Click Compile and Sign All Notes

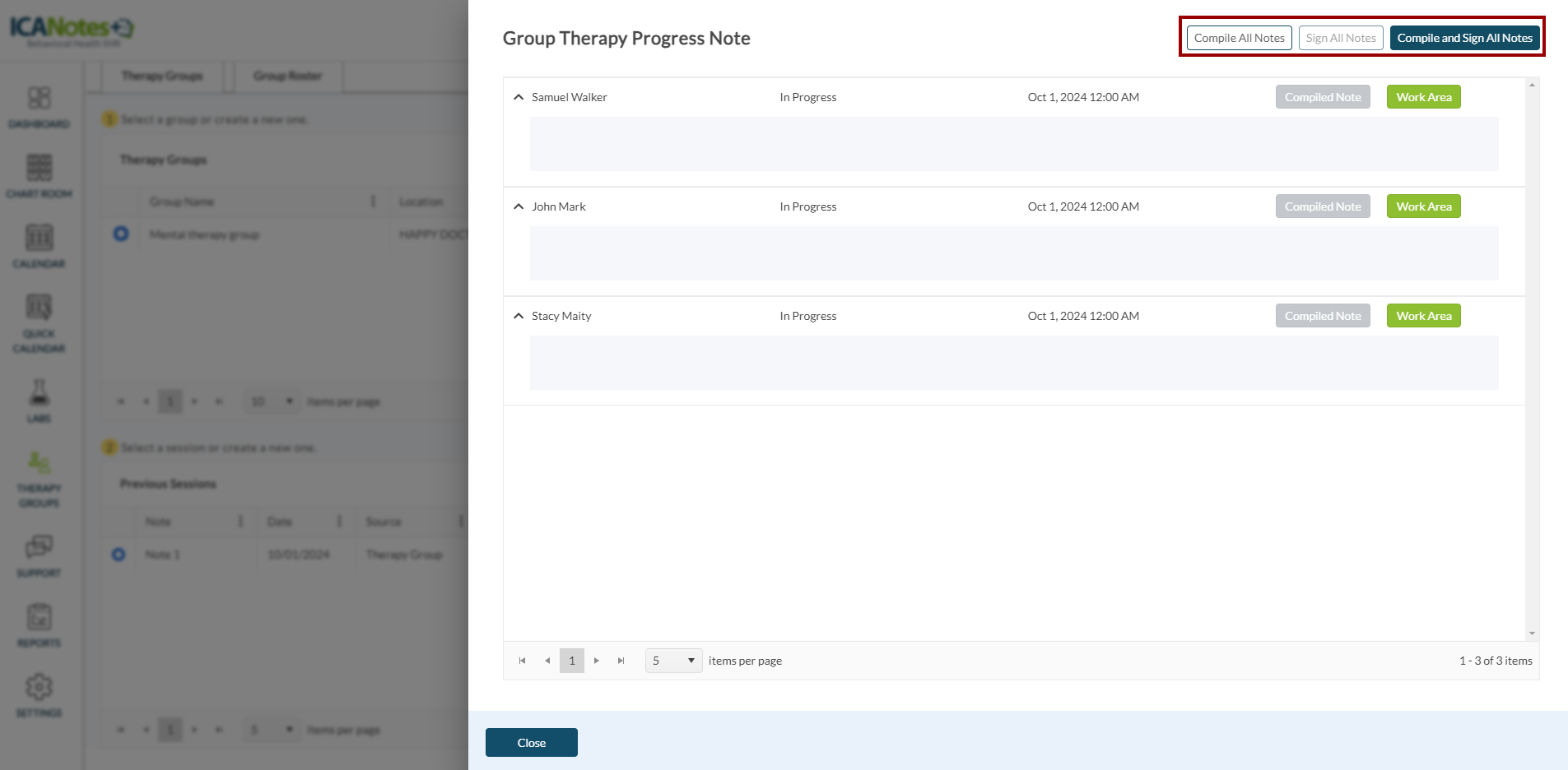[1464, 38]
